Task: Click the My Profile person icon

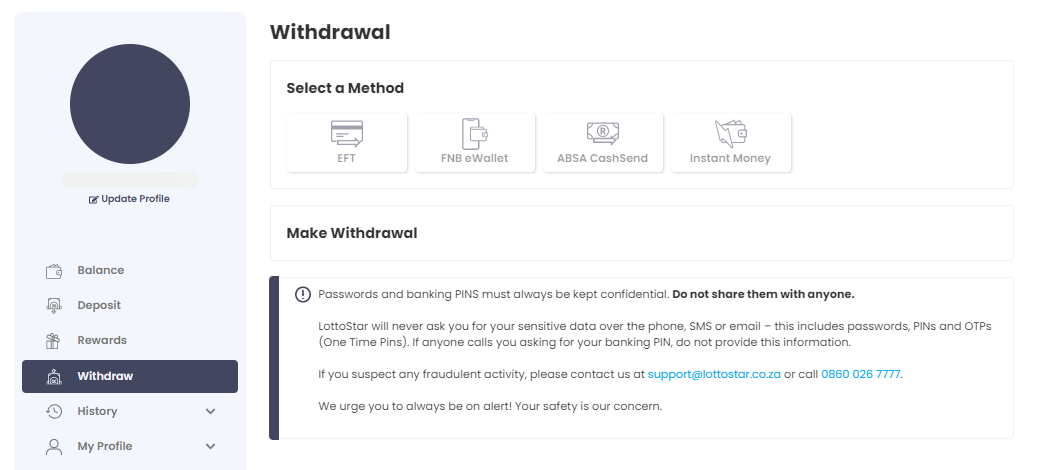Action: click(x=54, y=446)
